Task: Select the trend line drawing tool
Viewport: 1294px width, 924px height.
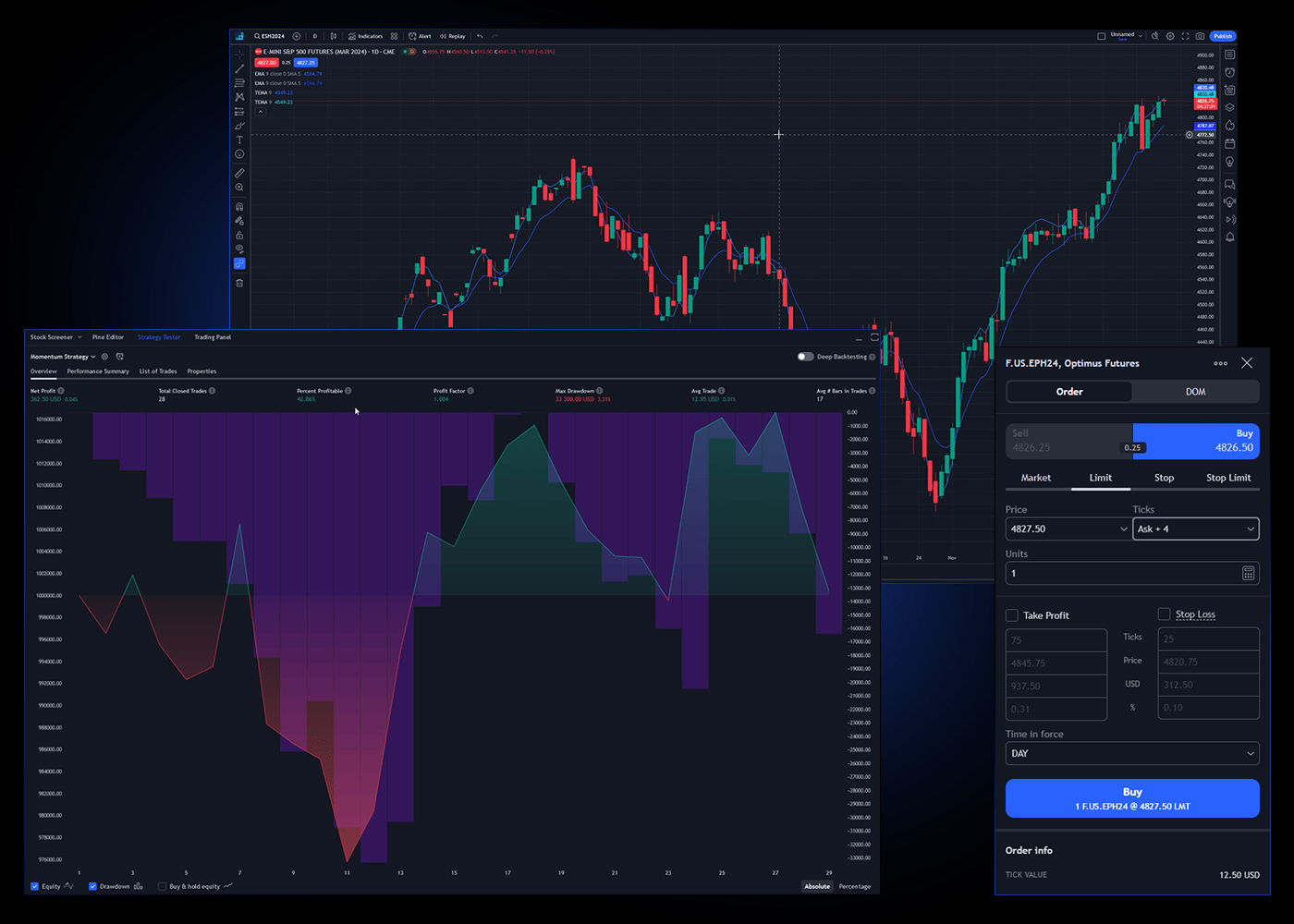Action: pyautogui.click(x=239, y=68)
